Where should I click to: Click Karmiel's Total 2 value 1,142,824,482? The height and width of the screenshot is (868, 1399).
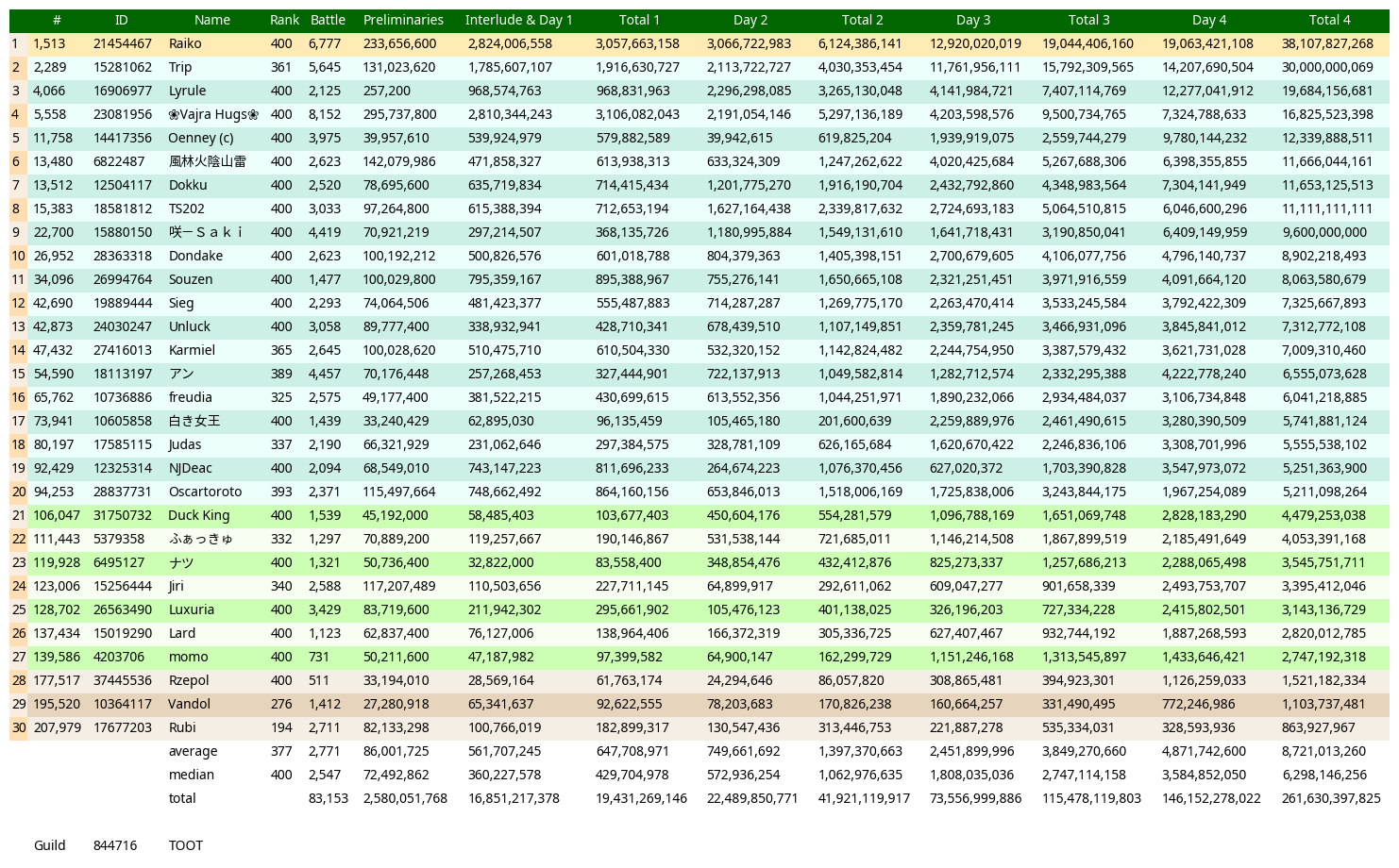pos(860,350)
